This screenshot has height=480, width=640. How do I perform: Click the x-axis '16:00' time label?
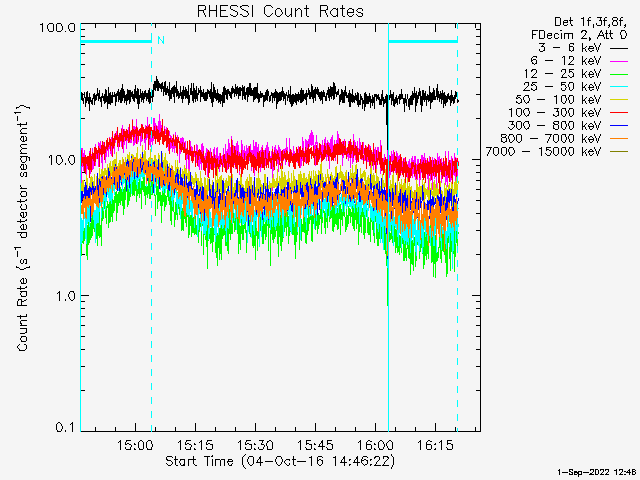click(376, 445)
